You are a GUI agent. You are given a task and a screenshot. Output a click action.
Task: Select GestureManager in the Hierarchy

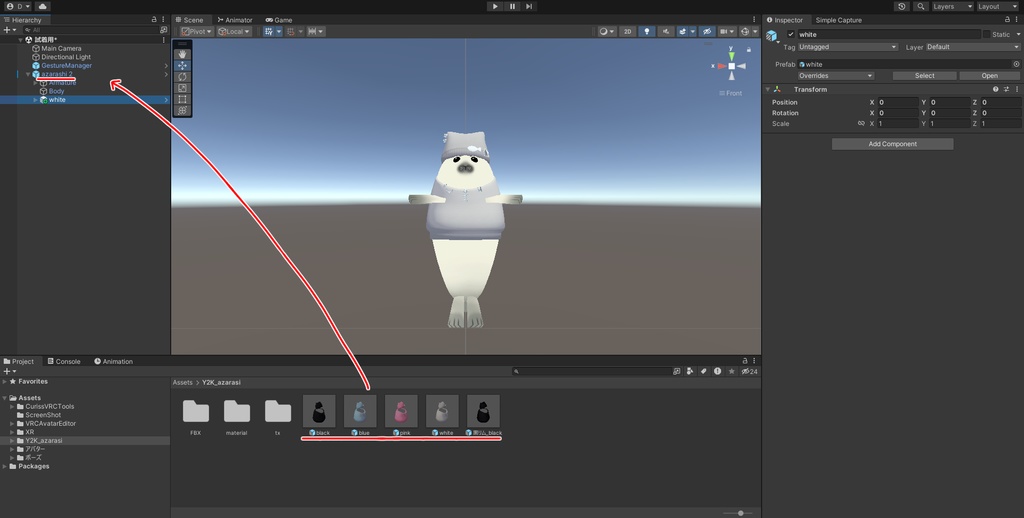[66, 65]
